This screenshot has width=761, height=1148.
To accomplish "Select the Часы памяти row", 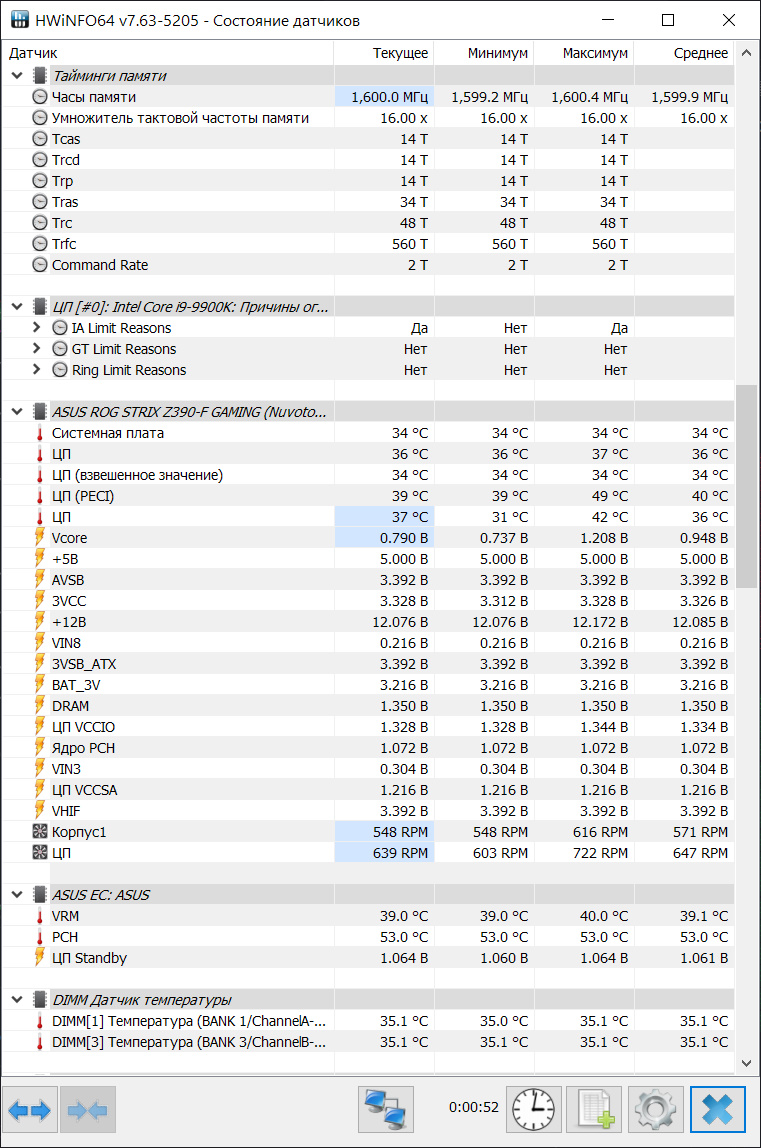I will (93, 97).
